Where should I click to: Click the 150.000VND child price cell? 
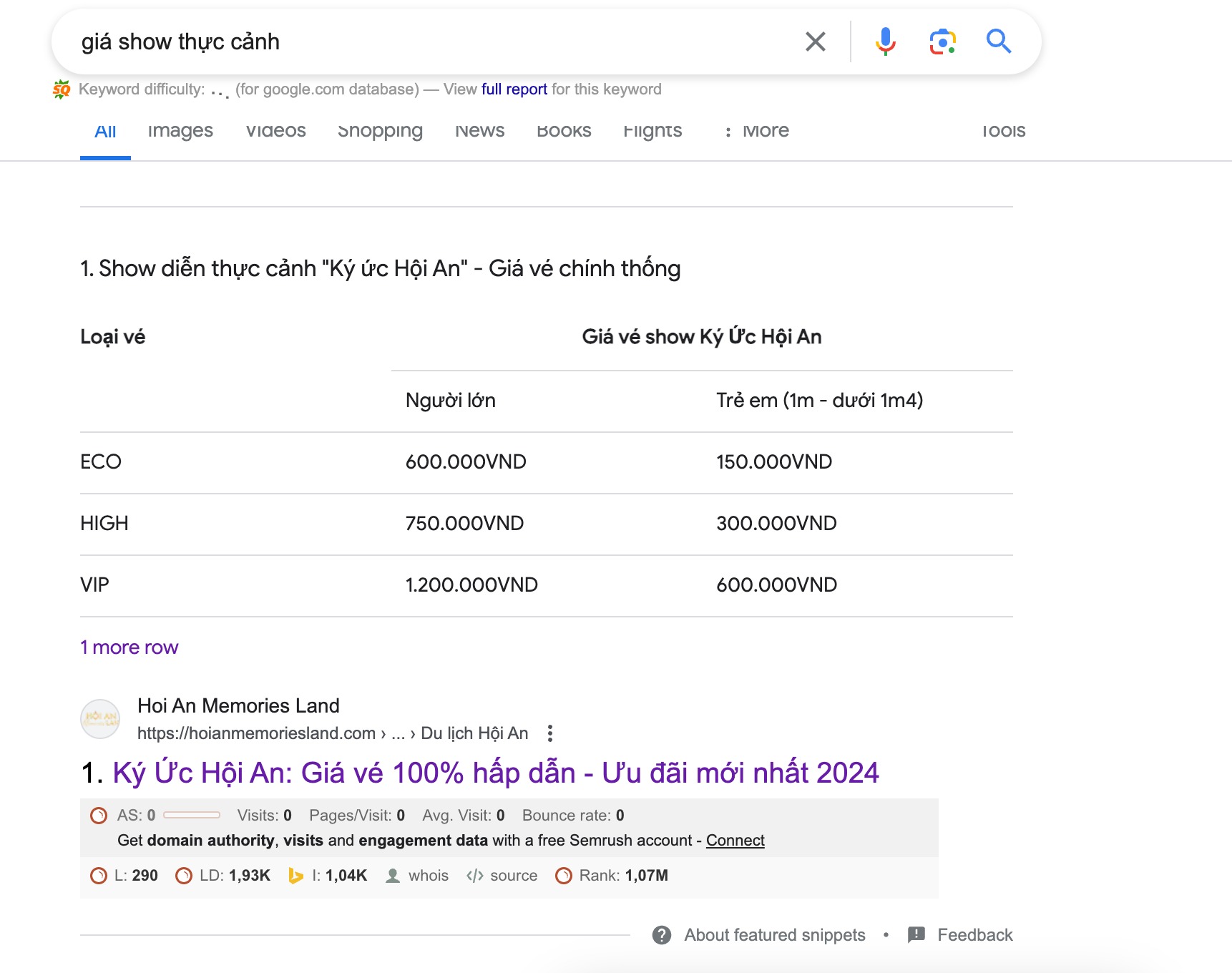[x=774, y=462]
